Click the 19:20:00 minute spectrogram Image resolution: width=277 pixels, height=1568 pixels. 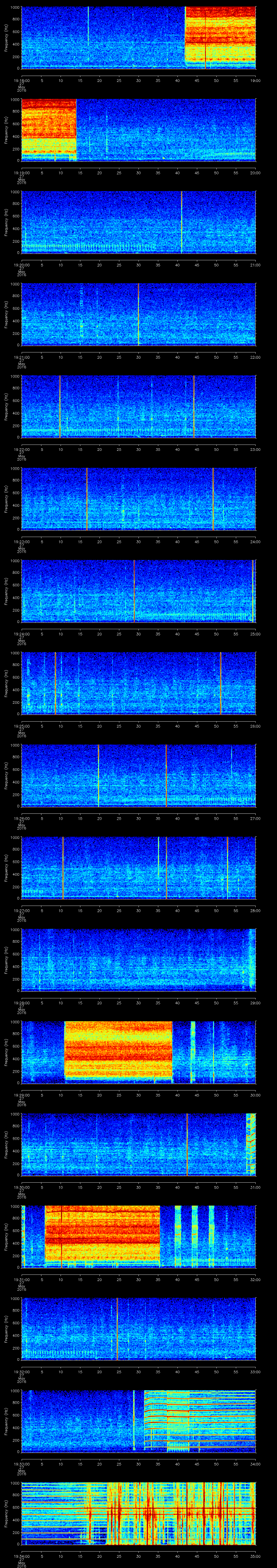click(138, 222)
